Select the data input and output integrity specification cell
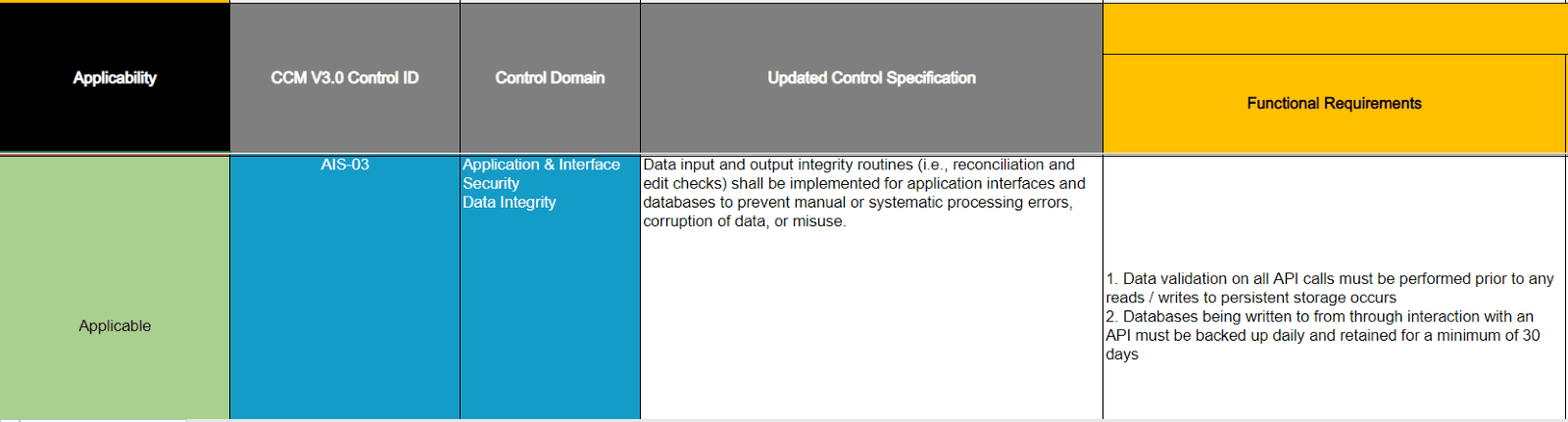Image resolution: width=1568 pixels, height=422 pixels. point(871,287)
